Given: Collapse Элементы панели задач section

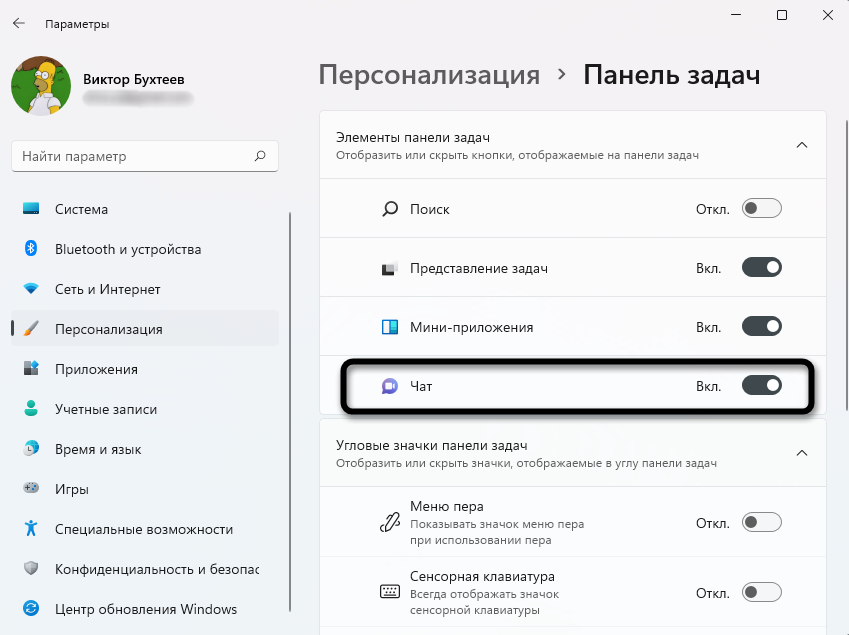Looking at the screenshot, I should pyautogui.click(x=802, y=145).
